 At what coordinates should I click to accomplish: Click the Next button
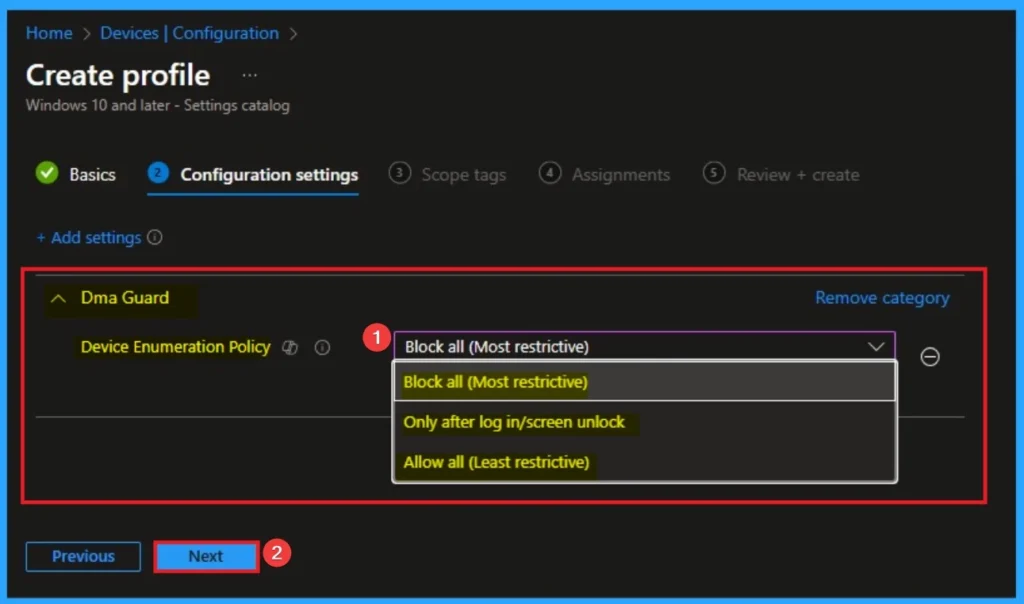click(206, 557)
